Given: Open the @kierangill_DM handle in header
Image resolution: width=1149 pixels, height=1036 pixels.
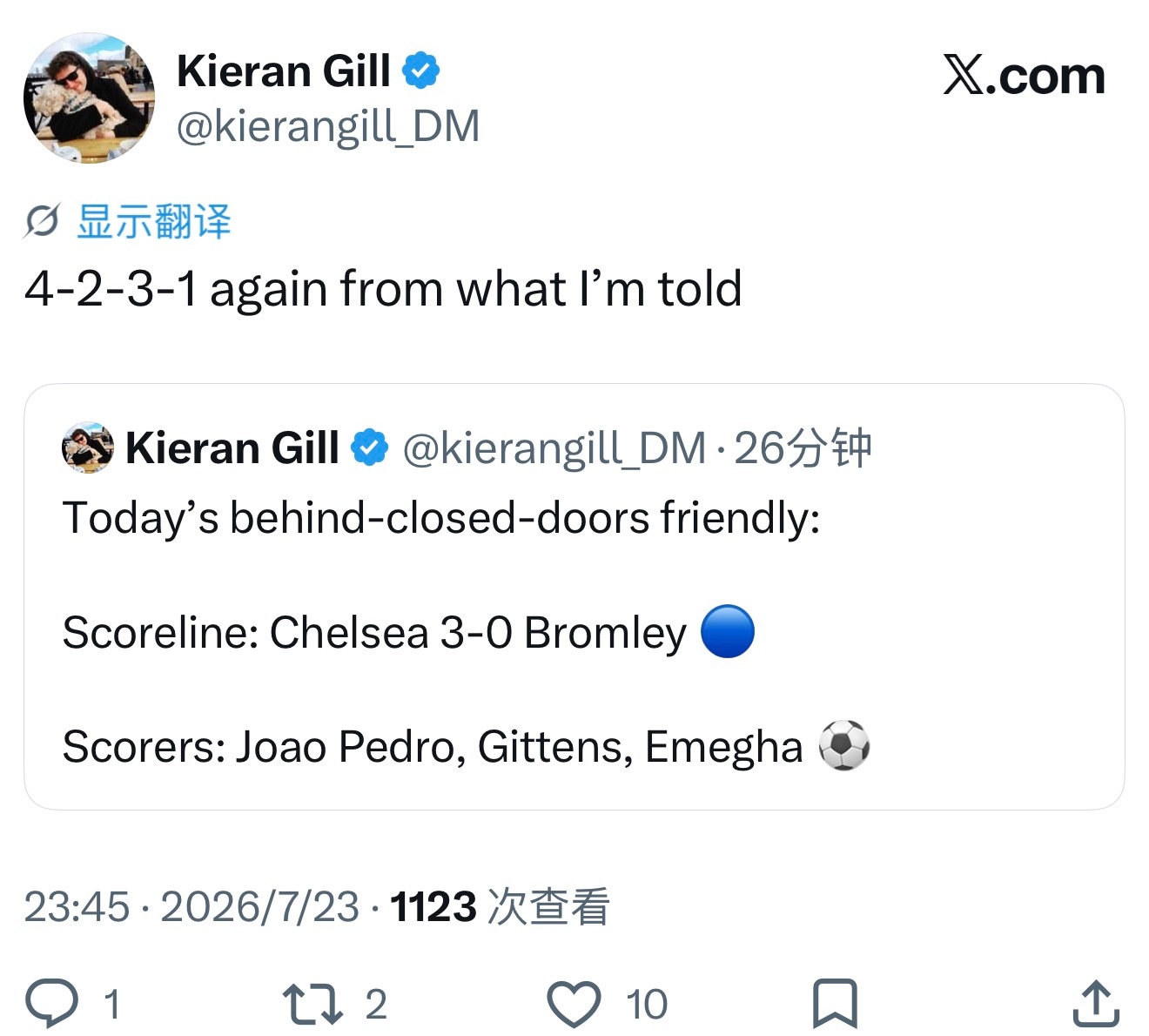Looking at the screenshot, I should point(328,126).
